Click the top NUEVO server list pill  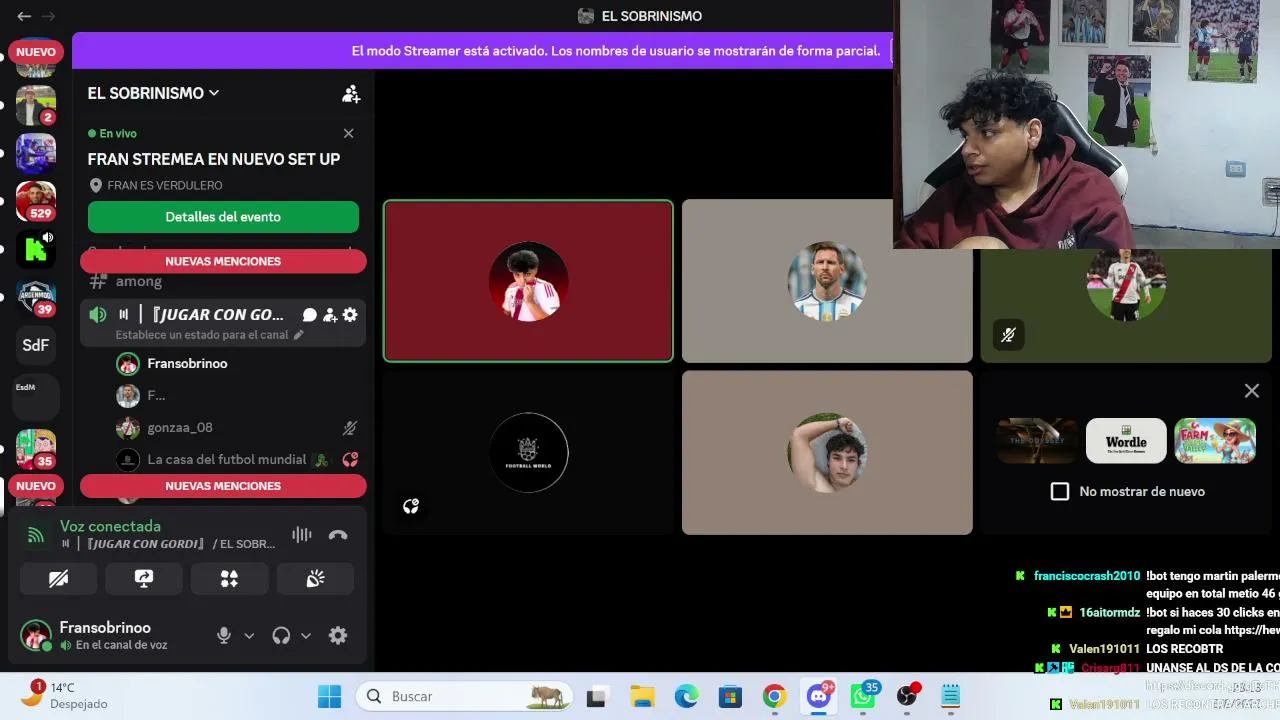pos(36,52)
